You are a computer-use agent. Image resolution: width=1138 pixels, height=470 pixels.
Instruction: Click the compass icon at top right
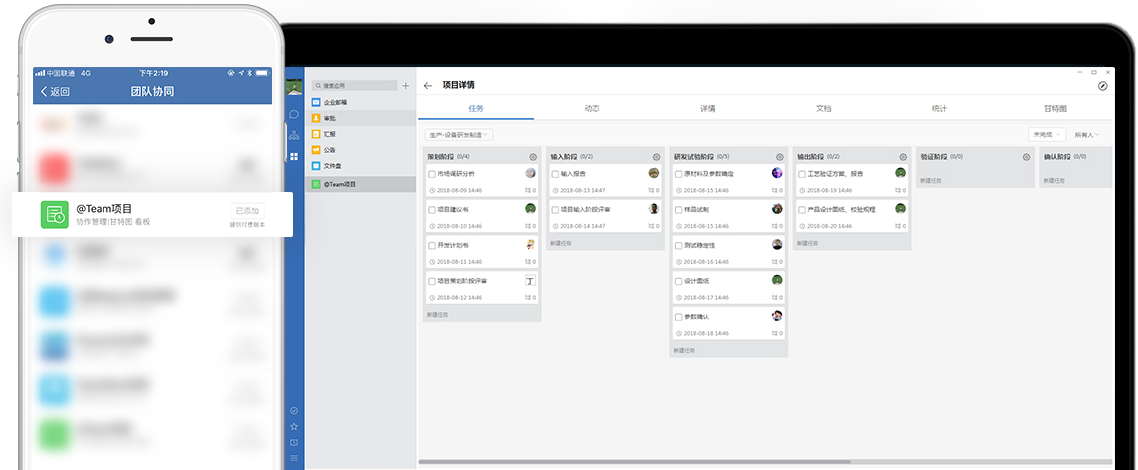(x=1102, y=86)
